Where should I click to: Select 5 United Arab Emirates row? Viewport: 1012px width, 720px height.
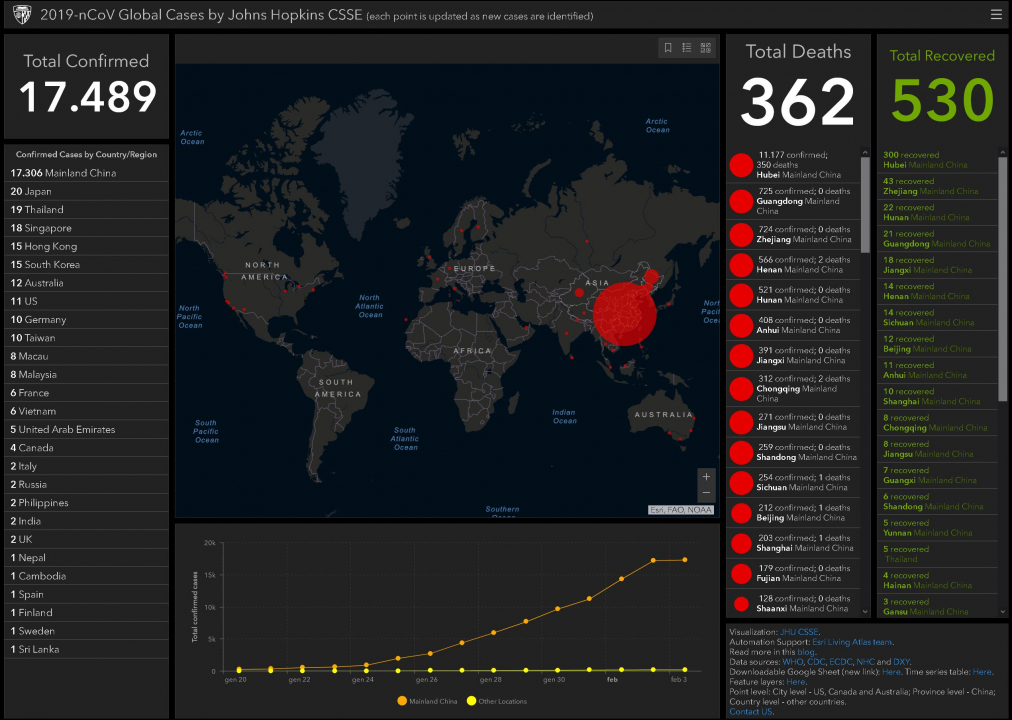click(86, 429)
